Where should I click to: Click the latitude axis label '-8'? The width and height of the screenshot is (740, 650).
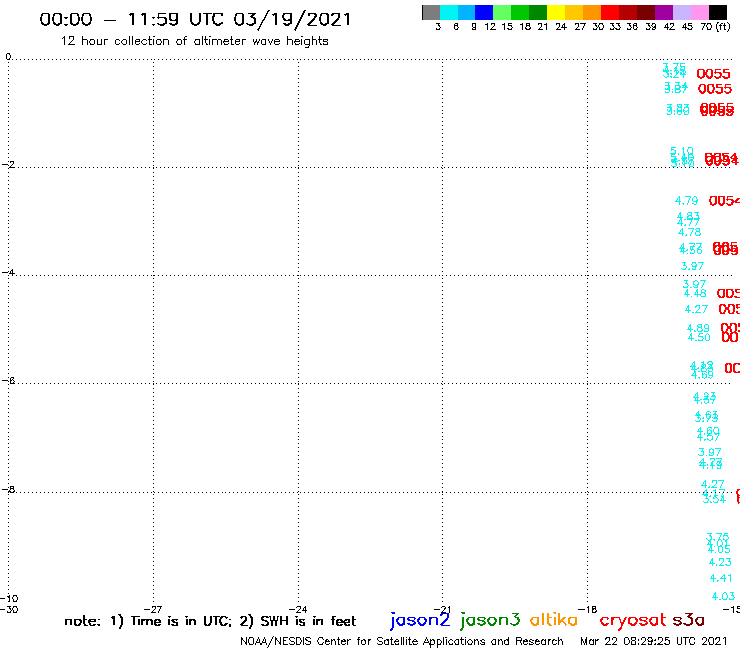[8, 490]
